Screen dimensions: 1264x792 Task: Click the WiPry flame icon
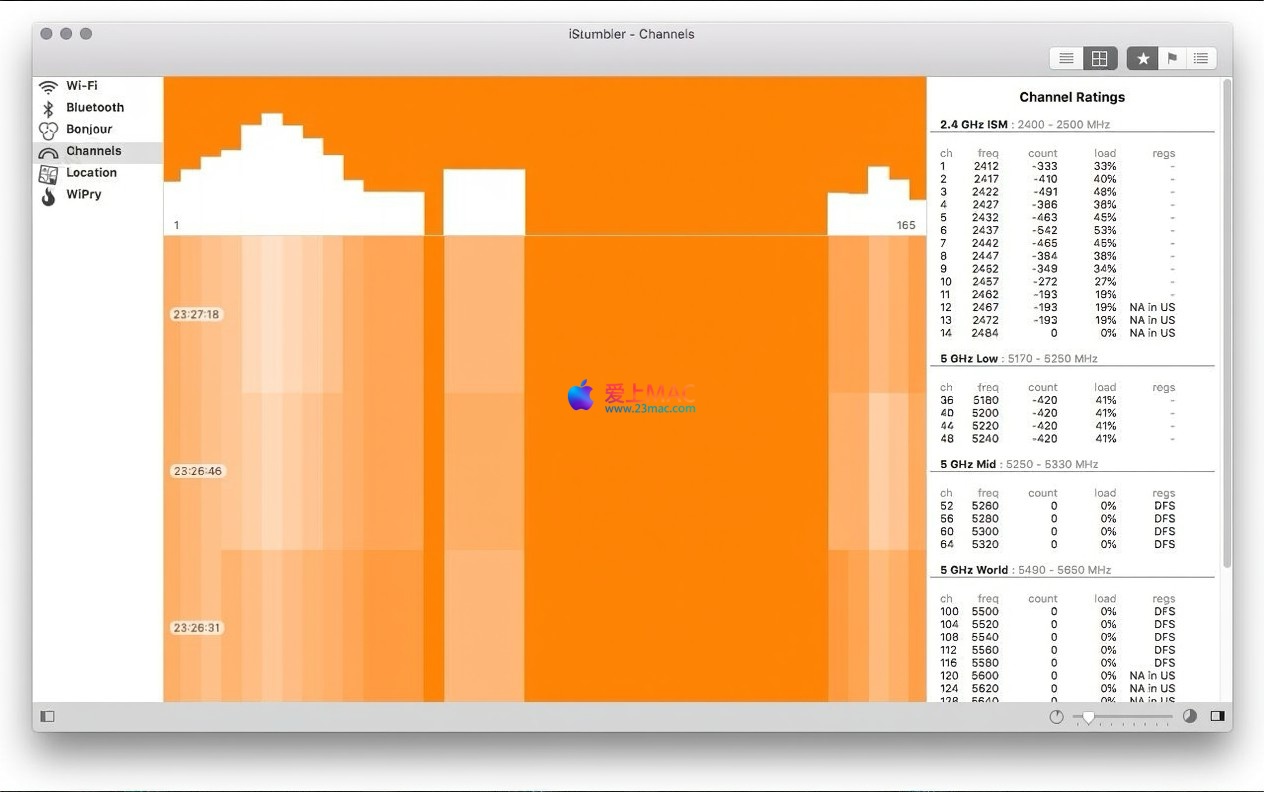click(x=48, y=195)
